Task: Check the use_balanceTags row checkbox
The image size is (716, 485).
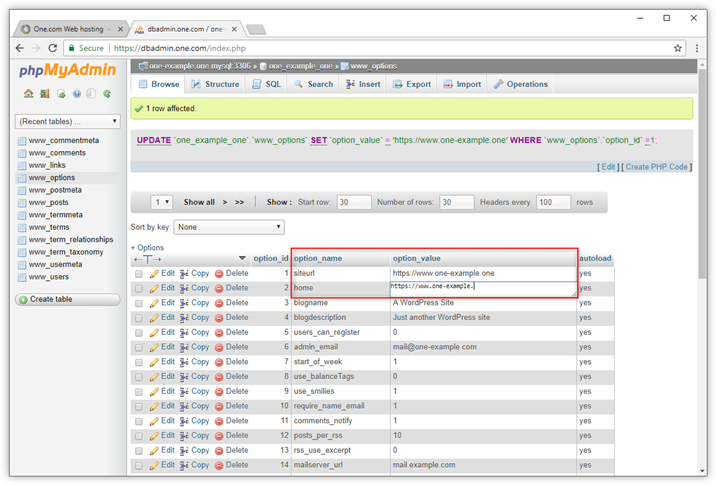Action: click(x=139, y=377)
